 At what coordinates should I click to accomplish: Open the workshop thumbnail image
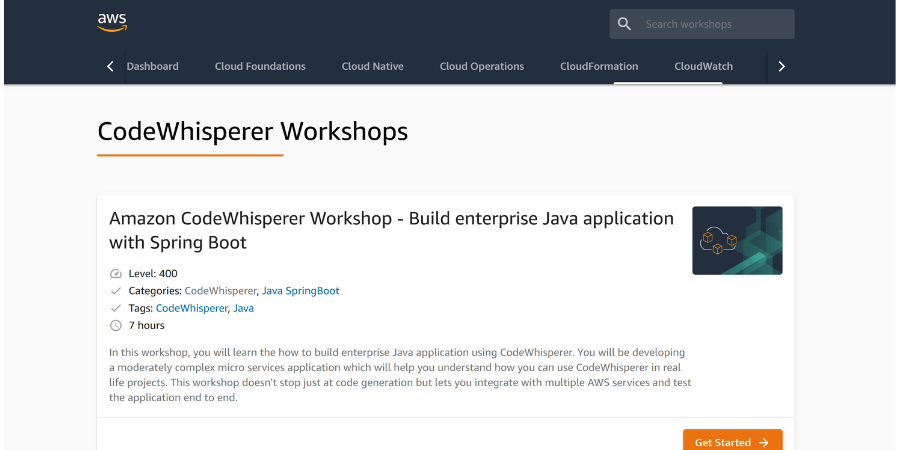[x=737, y=240]
